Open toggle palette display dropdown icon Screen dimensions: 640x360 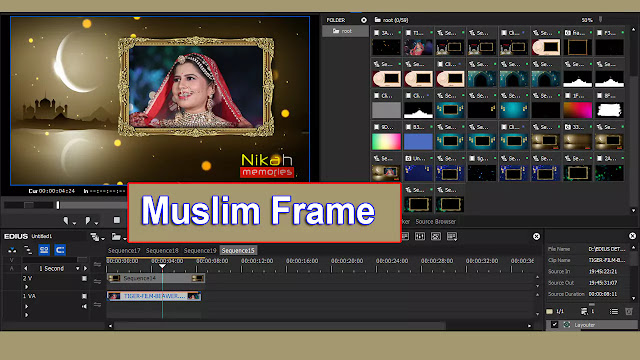coord(452,236)
